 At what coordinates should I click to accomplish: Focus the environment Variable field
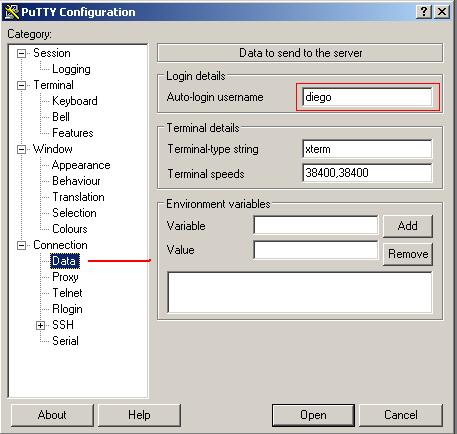316,225
